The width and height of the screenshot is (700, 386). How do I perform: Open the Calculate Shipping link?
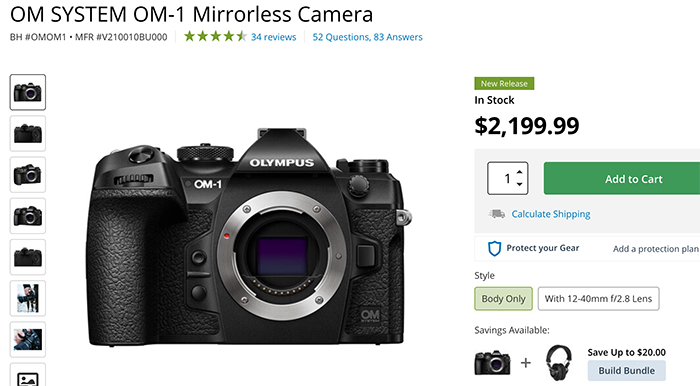click(551, 214)
